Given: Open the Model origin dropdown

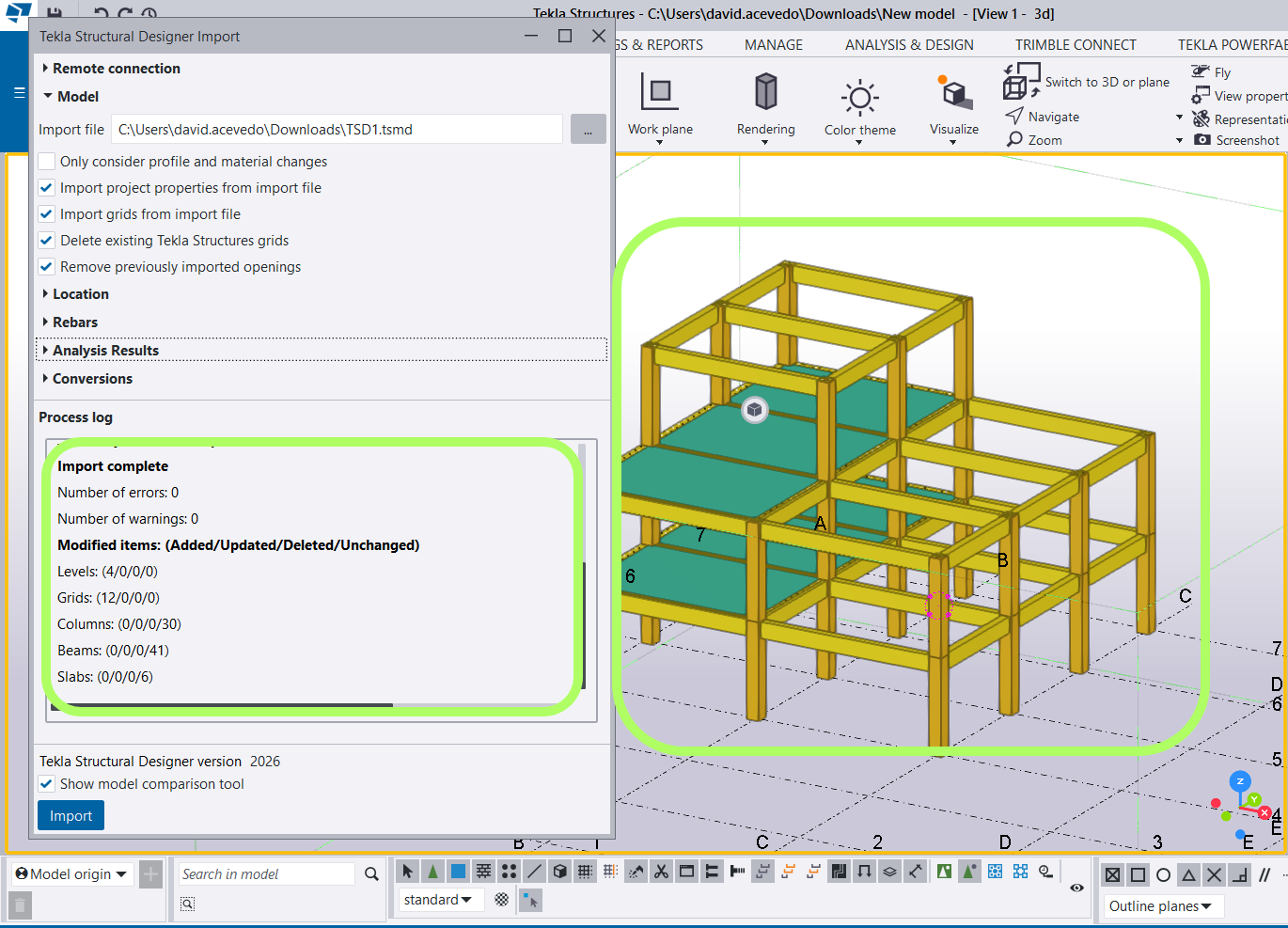Looking at the screenshot, I should point(71,874).
